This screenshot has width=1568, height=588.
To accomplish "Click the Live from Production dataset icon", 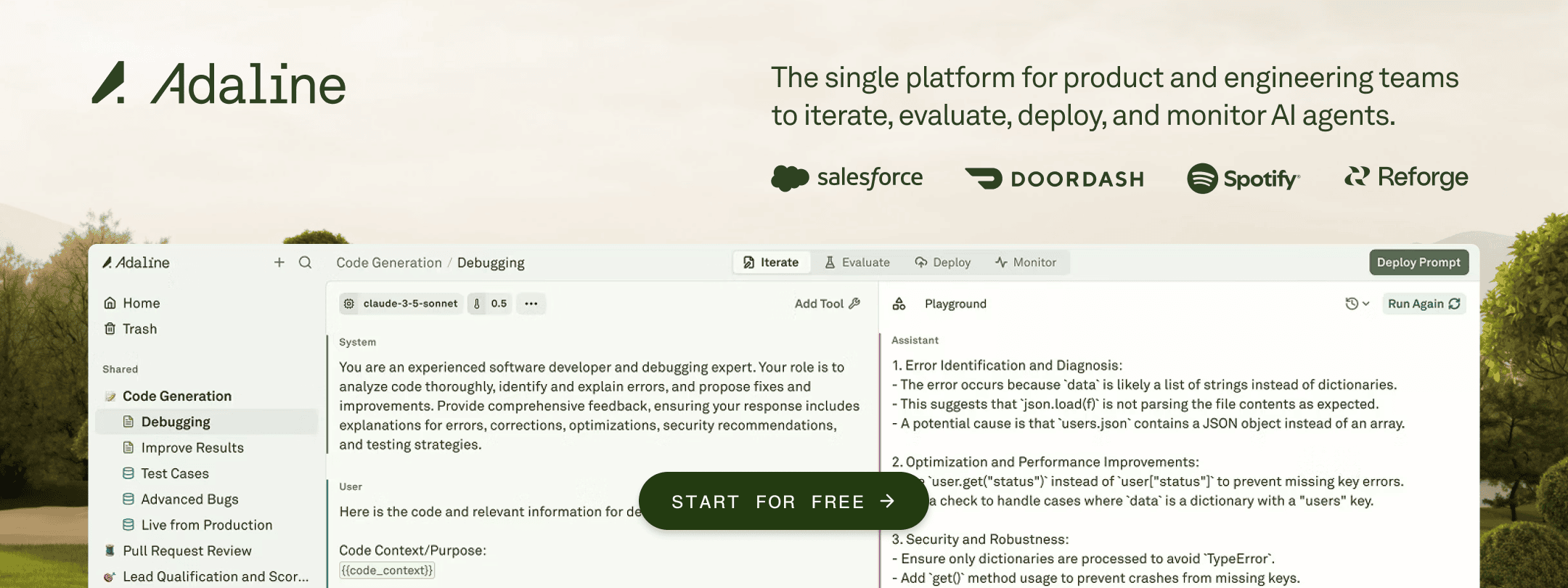I will [128, 524].
